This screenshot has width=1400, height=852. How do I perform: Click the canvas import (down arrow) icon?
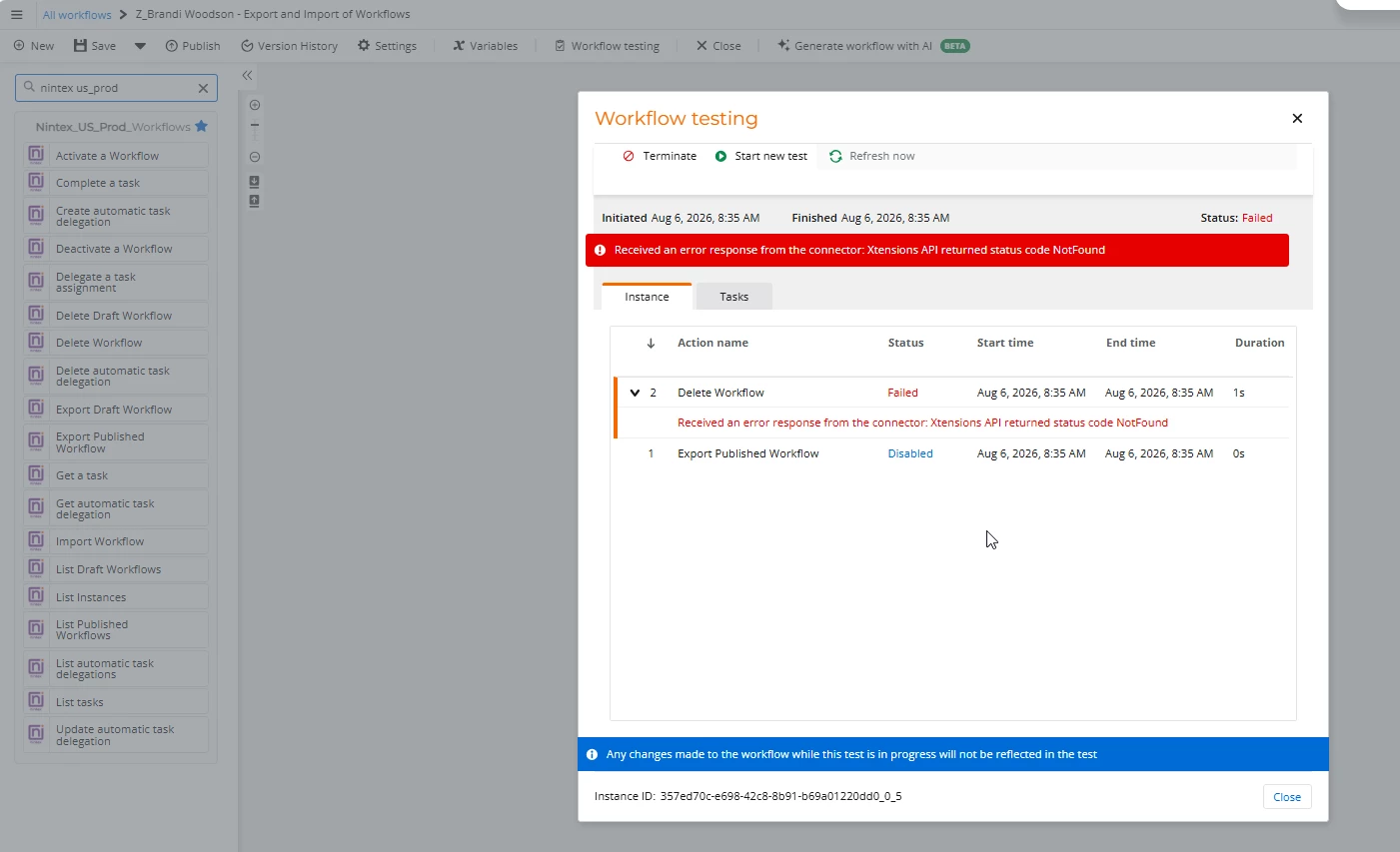tap(254, 182)
